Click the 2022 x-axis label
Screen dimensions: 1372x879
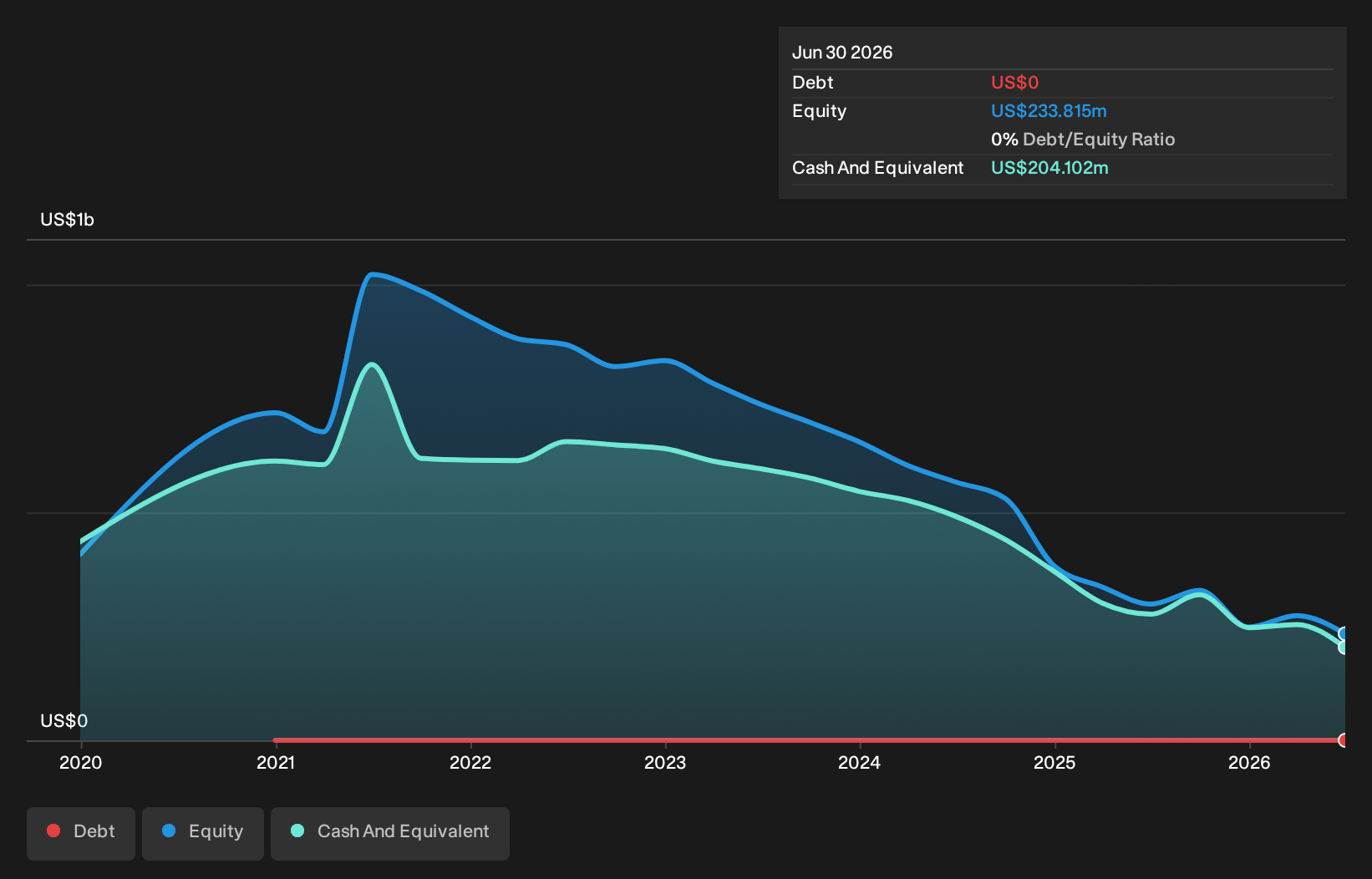470,762
